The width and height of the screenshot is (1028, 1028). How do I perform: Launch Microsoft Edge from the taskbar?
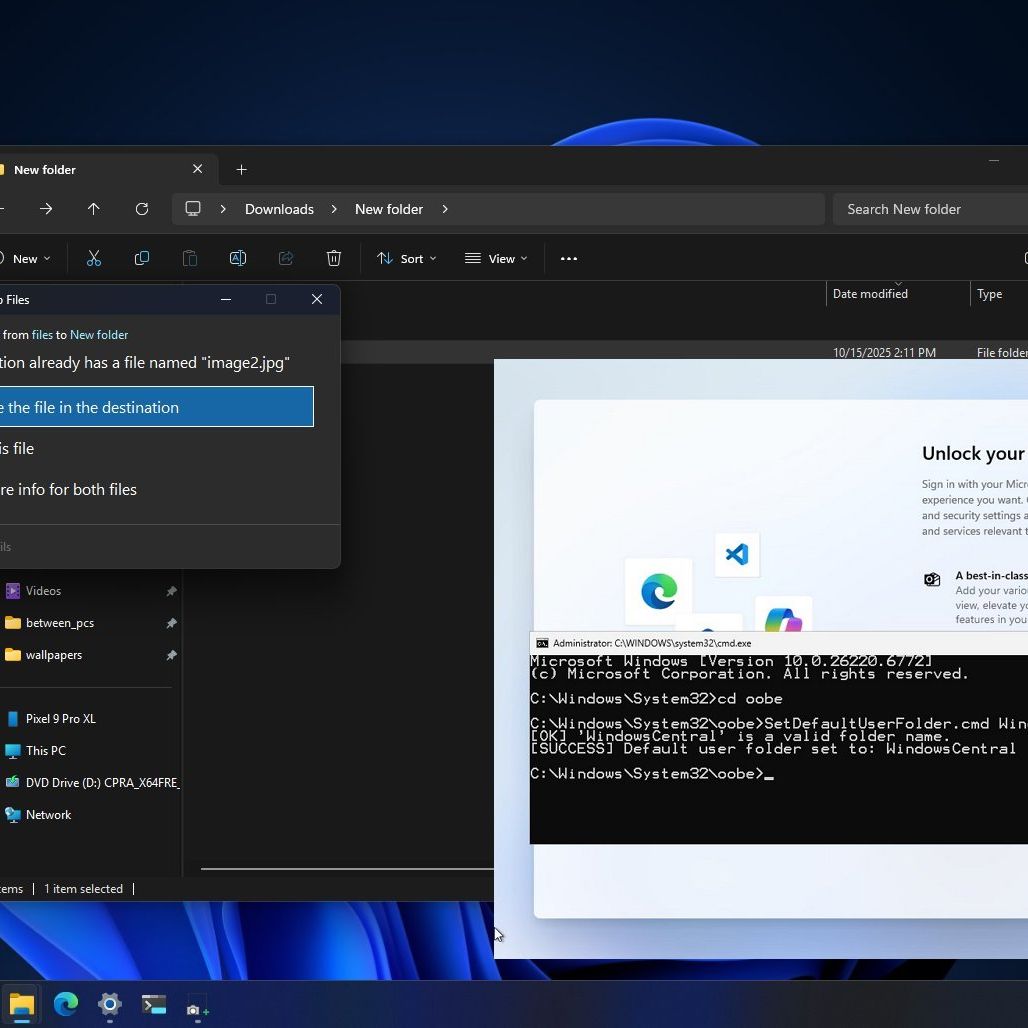(x=66, y=1004)
